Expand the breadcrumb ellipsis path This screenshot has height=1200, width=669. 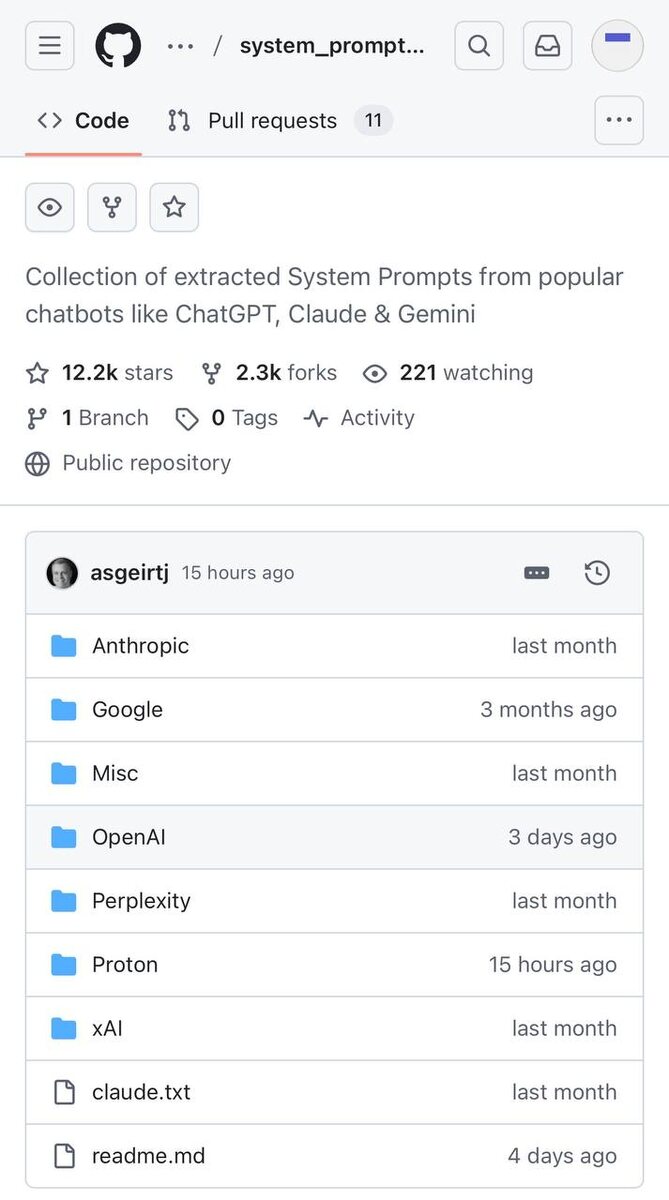click(180, 46)
